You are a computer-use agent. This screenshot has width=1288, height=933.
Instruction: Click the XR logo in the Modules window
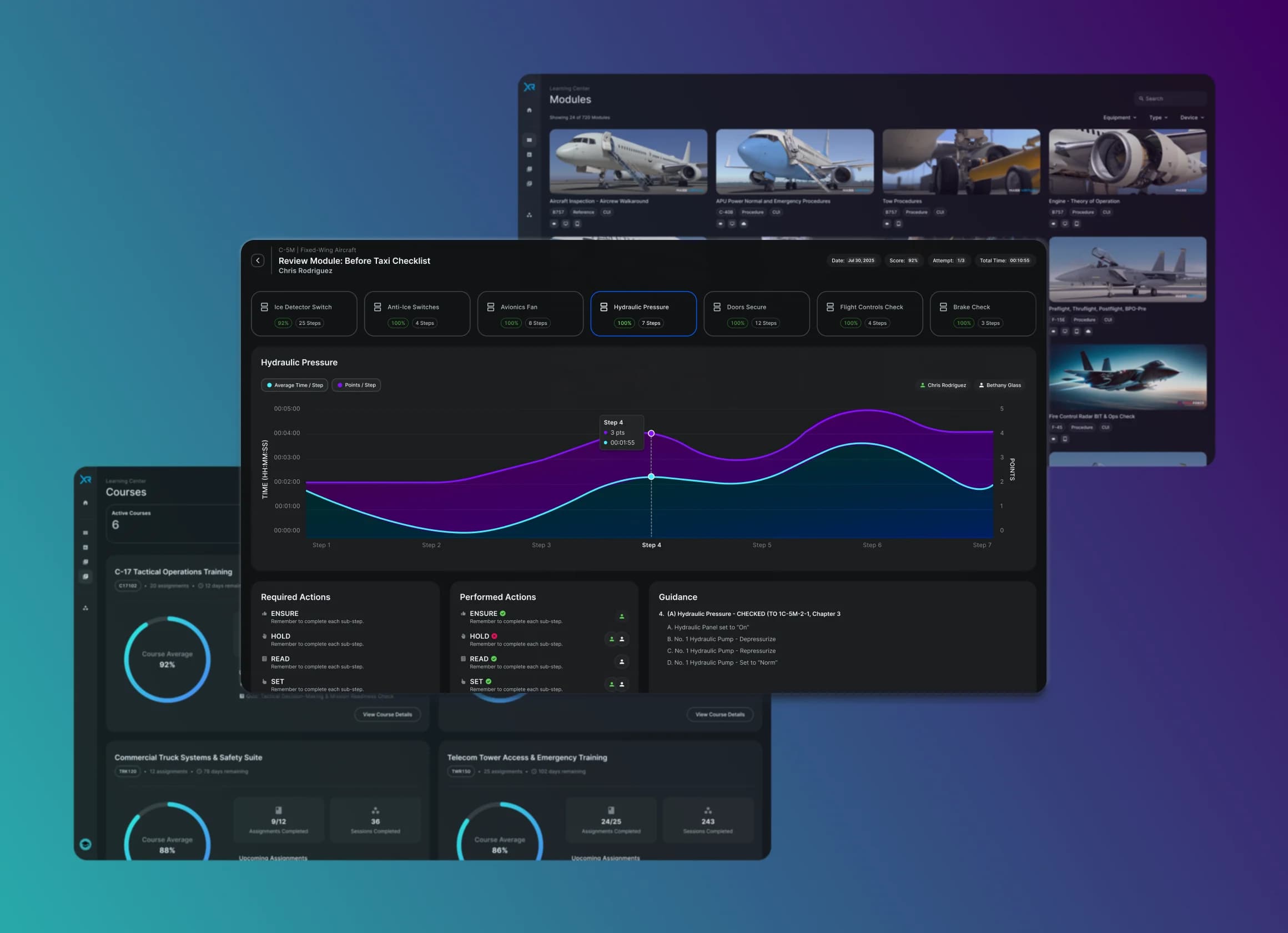529,88
